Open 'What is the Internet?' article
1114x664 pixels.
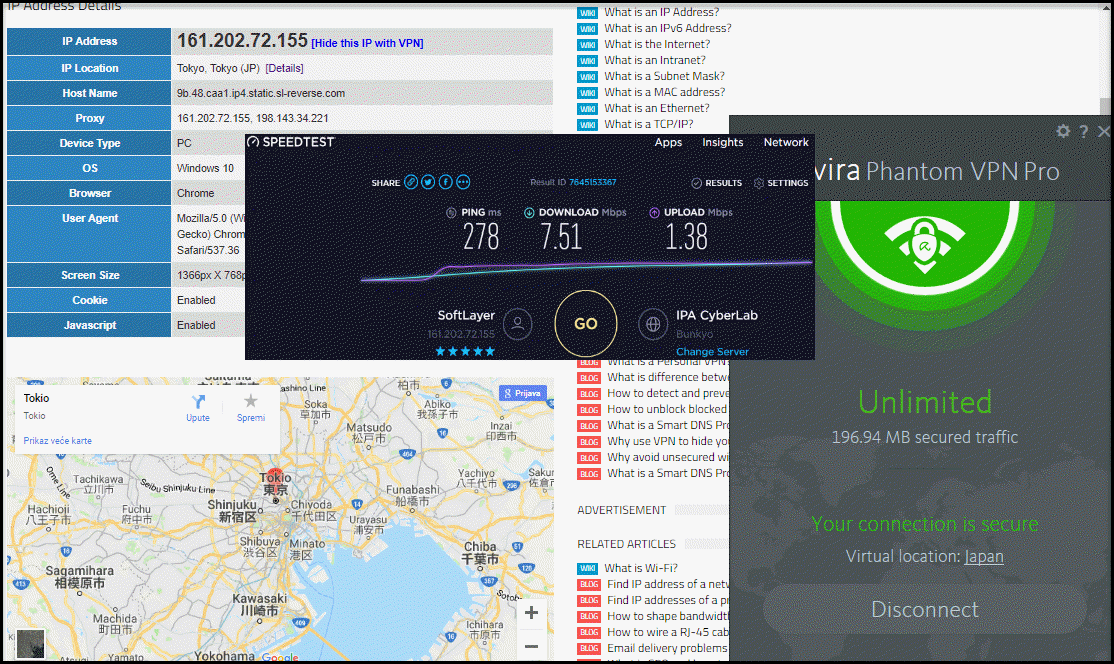click(x=657, y=44)
